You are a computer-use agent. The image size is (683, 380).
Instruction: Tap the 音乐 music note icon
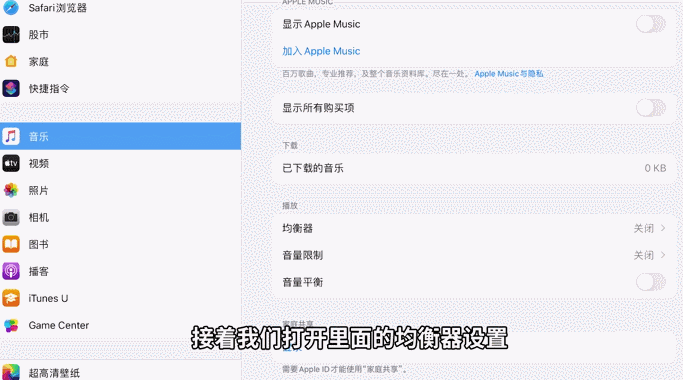coord(11,136)
